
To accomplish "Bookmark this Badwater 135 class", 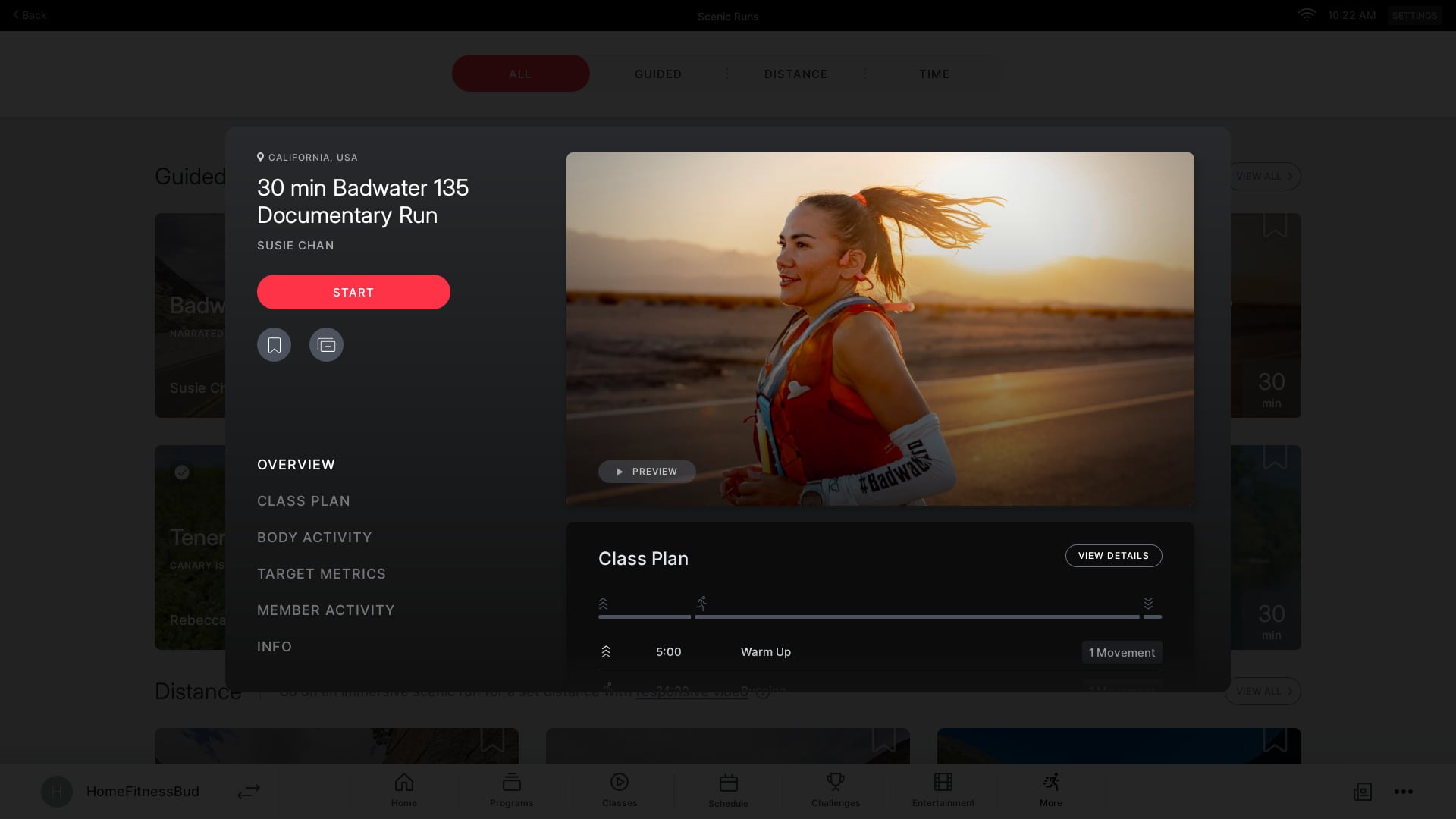I will pyautogui.click(x=274, y=345).
